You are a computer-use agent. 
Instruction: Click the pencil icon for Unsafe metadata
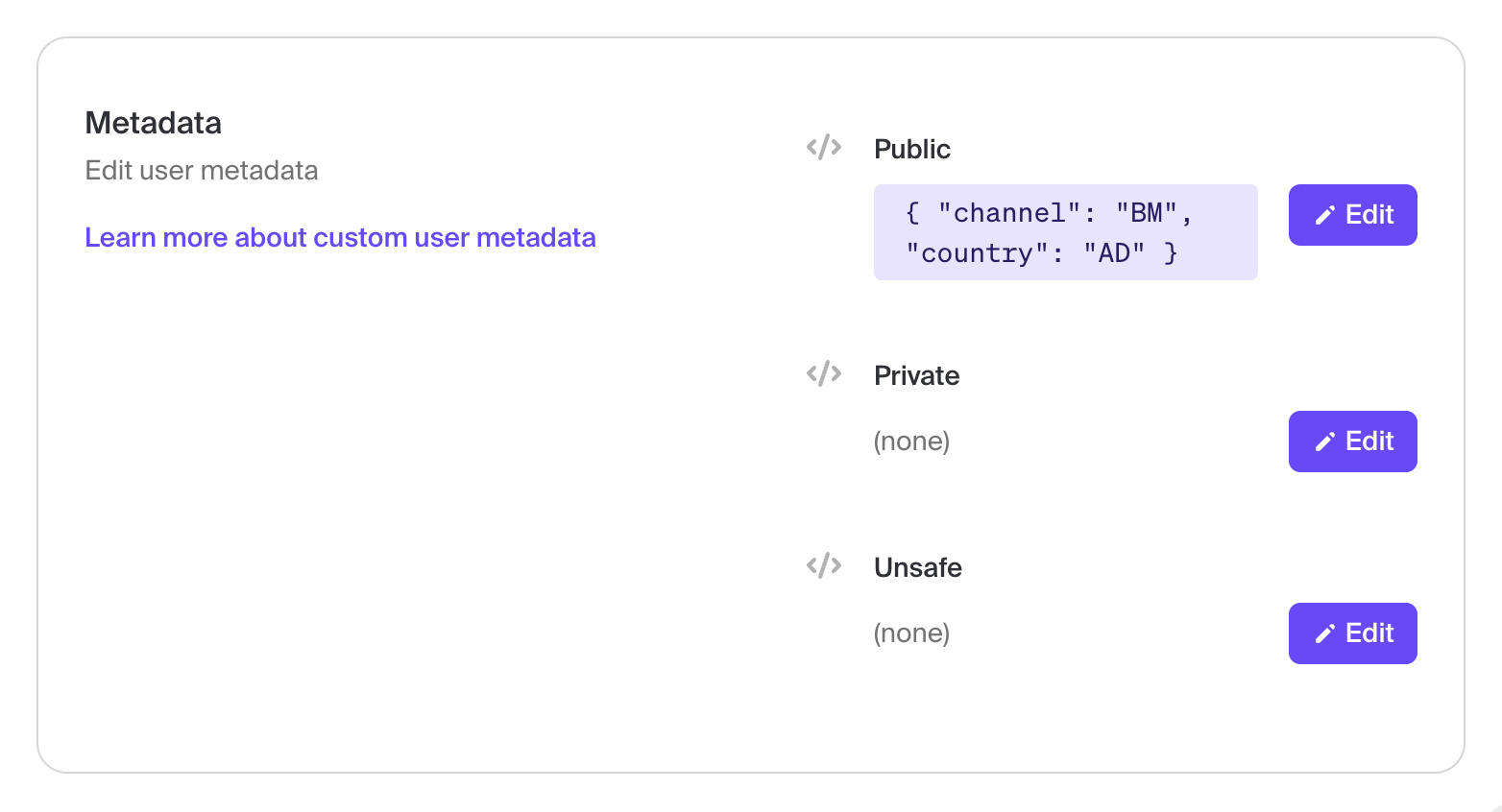point(1325,633)
